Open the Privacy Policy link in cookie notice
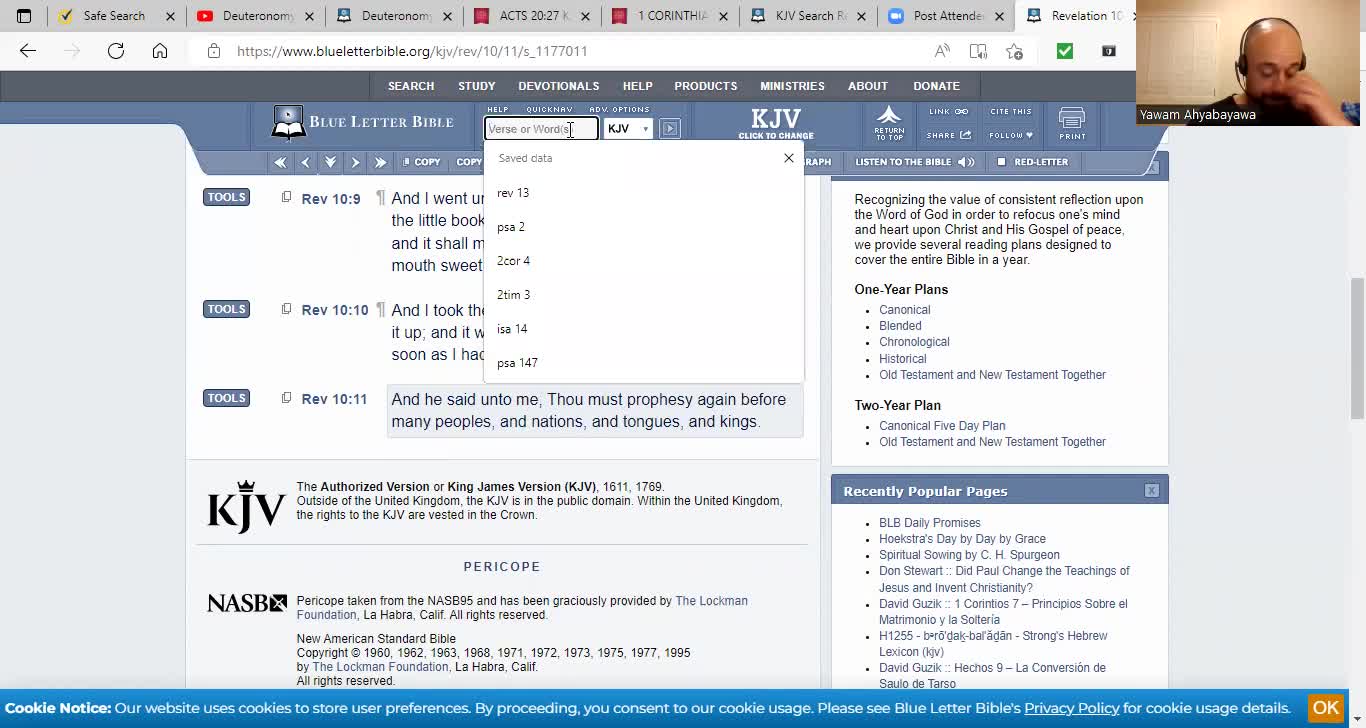1366x728 pixels. [1071, 708]
